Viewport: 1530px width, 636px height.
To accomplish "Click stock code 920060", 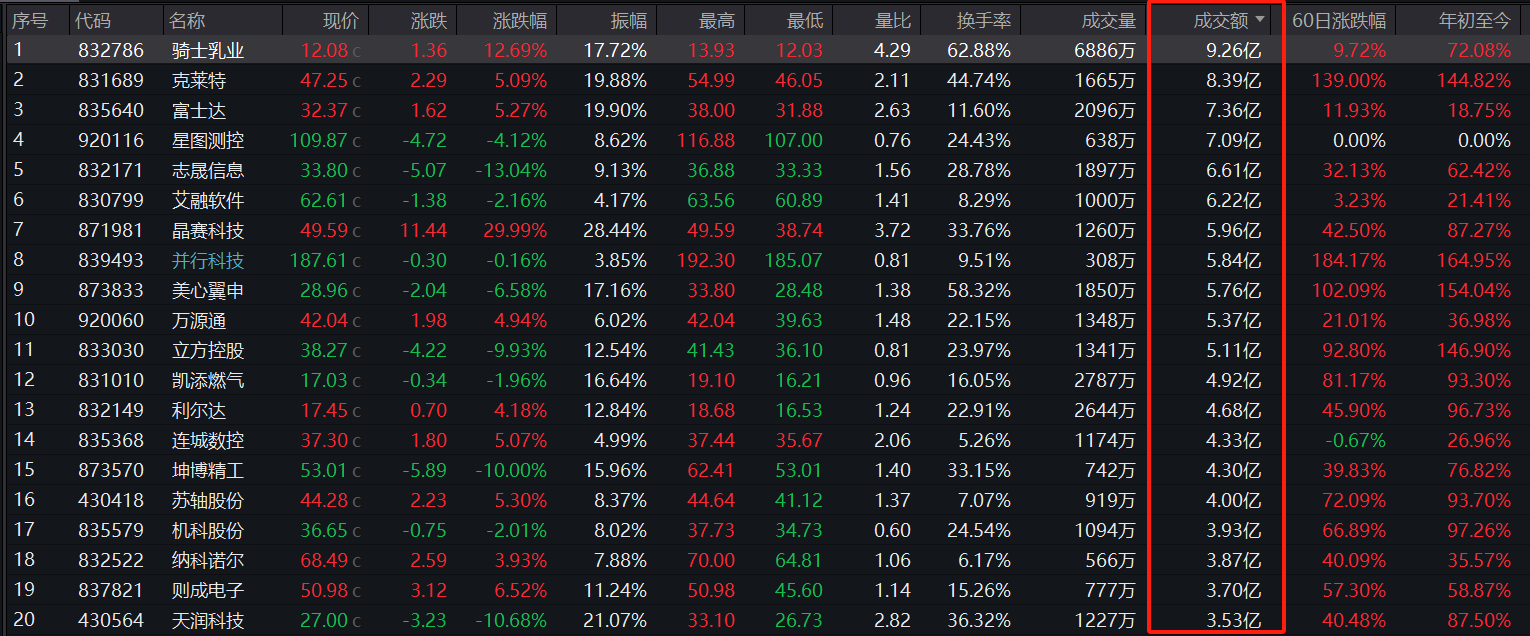I will 111,320.
